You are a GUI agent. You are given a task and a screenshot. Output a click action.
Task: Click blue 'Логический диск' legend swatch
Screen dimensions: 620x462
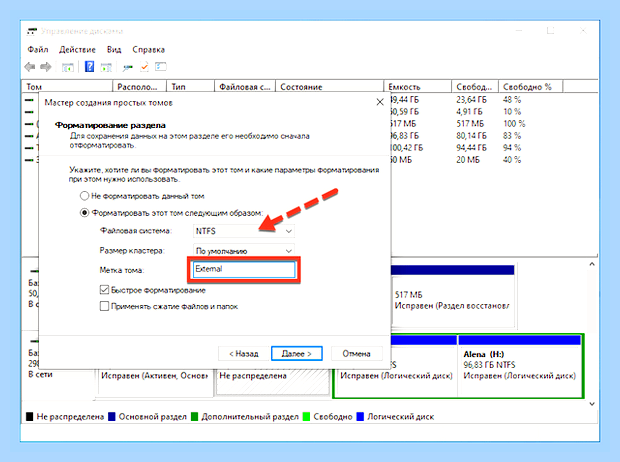click(x=360, y=417)
